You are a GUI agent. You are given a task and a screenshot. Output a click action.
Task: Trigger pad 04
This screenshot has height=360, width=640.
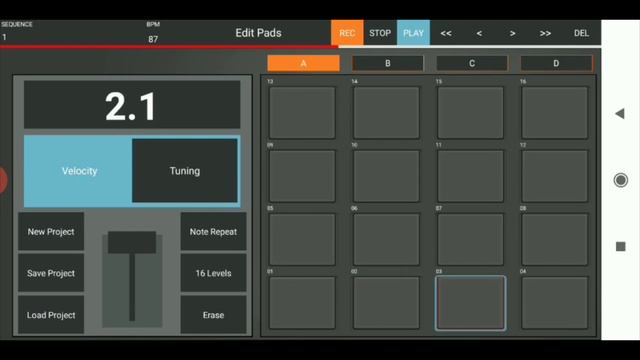pyautogui.click(x=555, y=302)
